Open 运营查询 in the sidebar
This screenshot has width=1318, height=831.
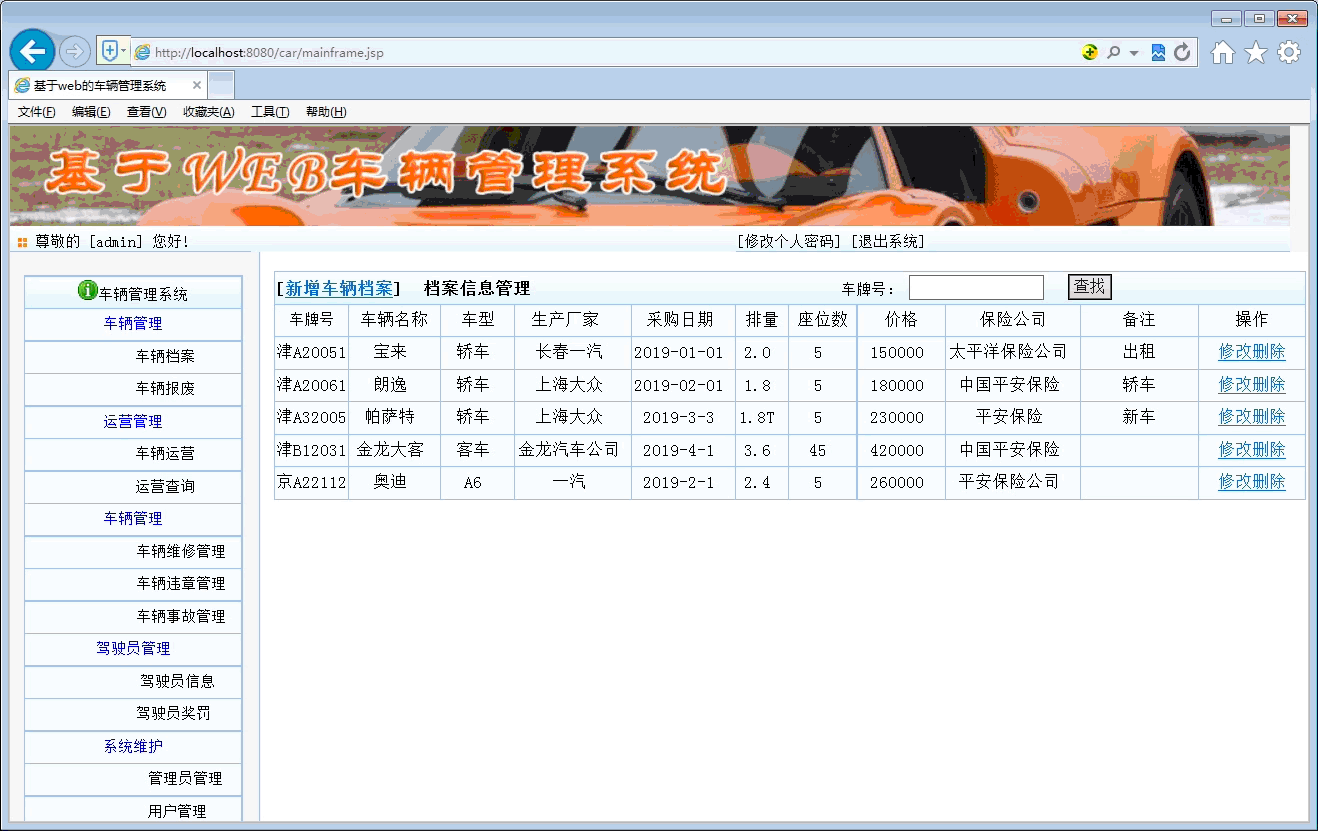coord(165,486)
